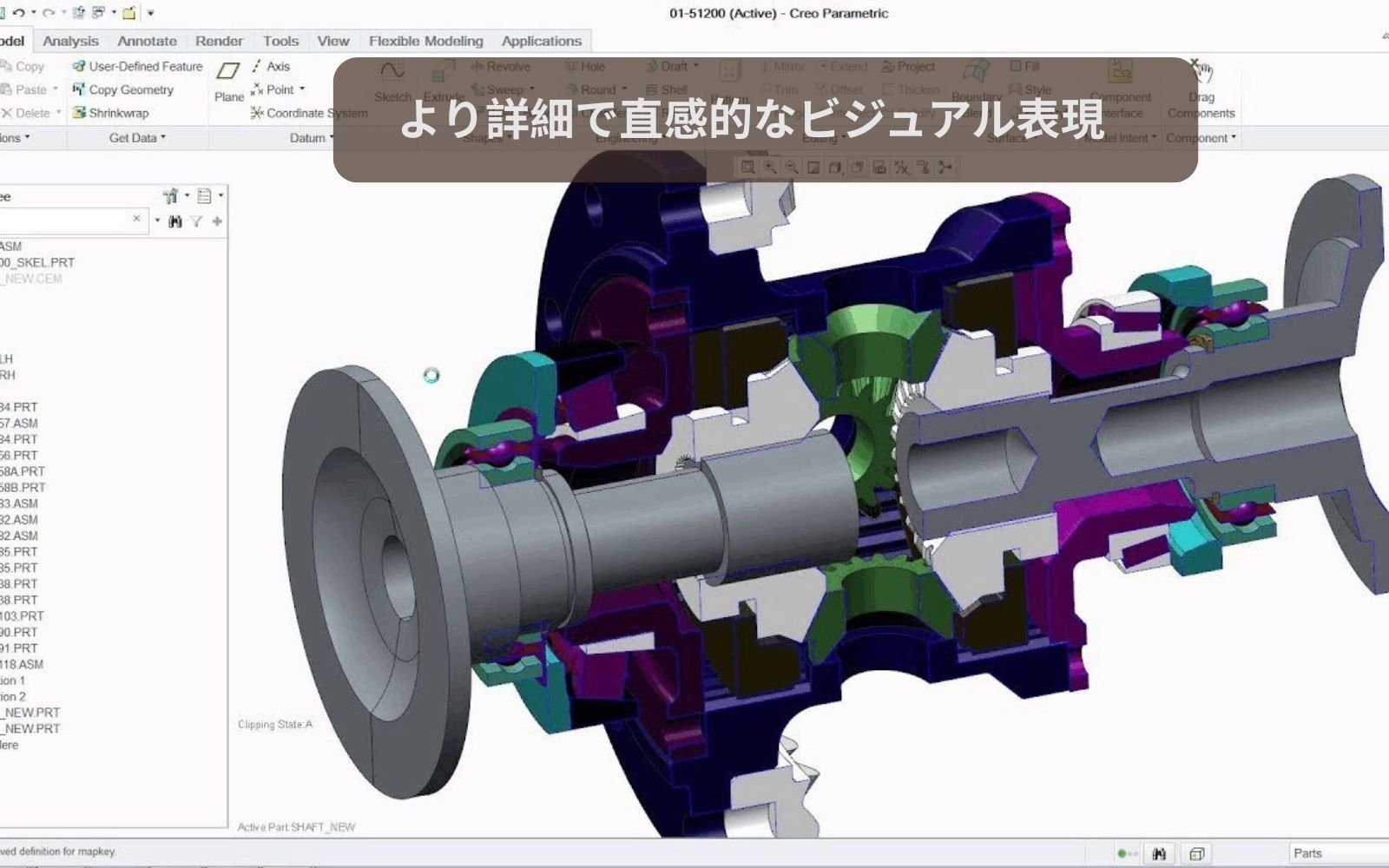
Task: Select the Sketch tool
Action: [393, 82]
